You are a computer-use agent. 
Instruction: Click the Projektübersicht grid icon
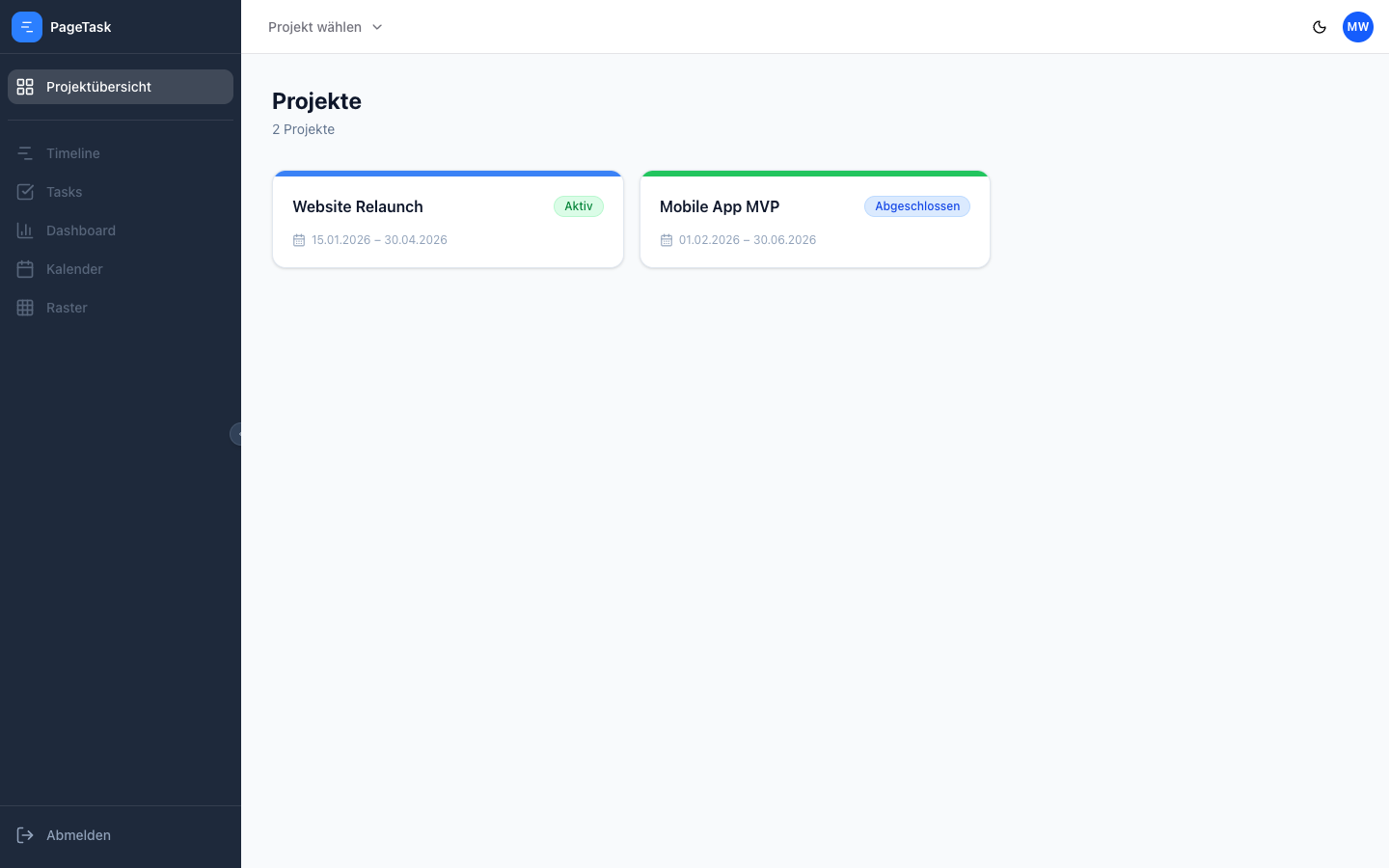(25, 87)
